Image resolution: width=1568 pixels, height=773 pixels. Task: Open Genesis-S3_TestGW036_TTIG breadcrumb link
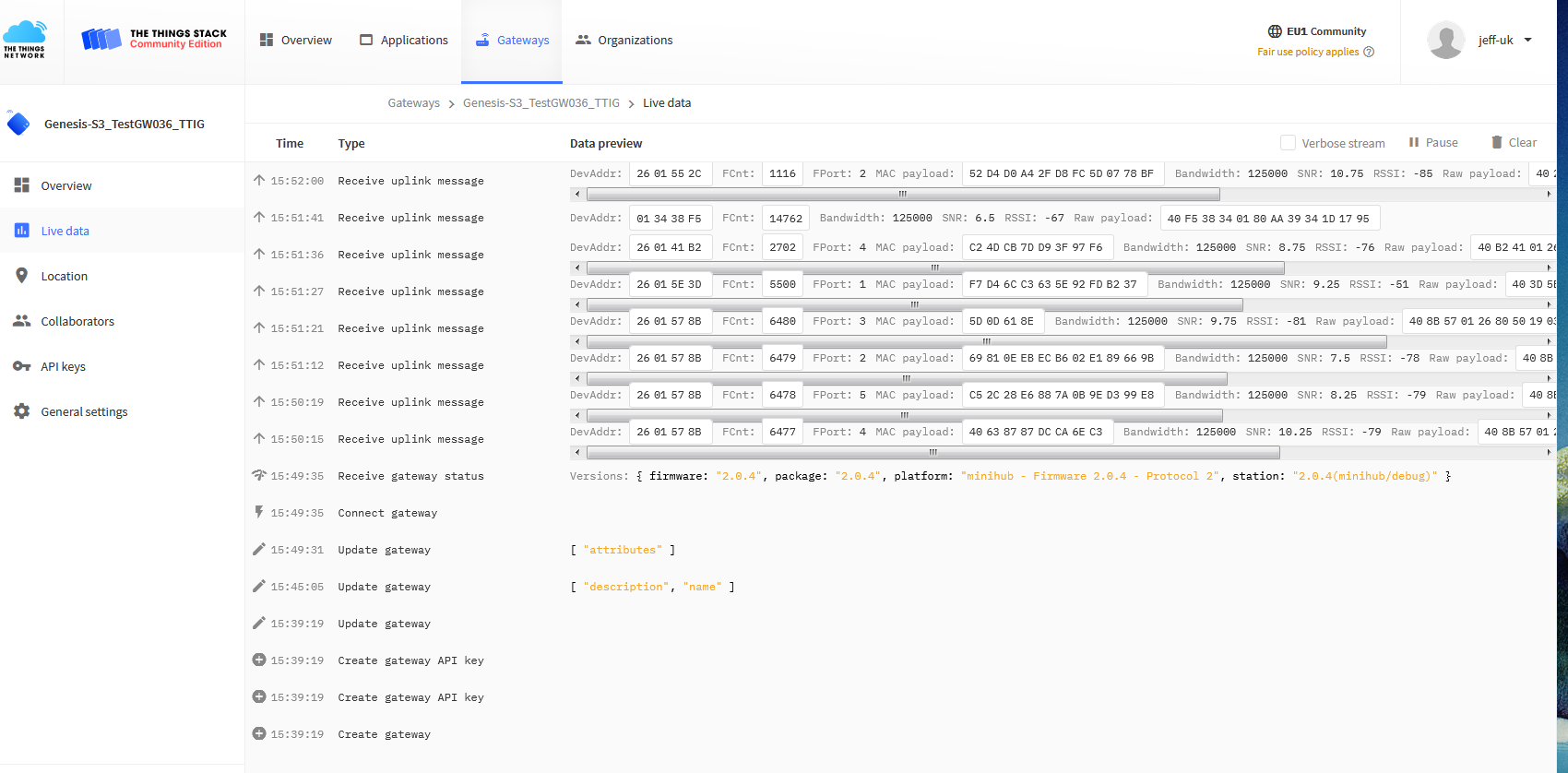point(540,103)
